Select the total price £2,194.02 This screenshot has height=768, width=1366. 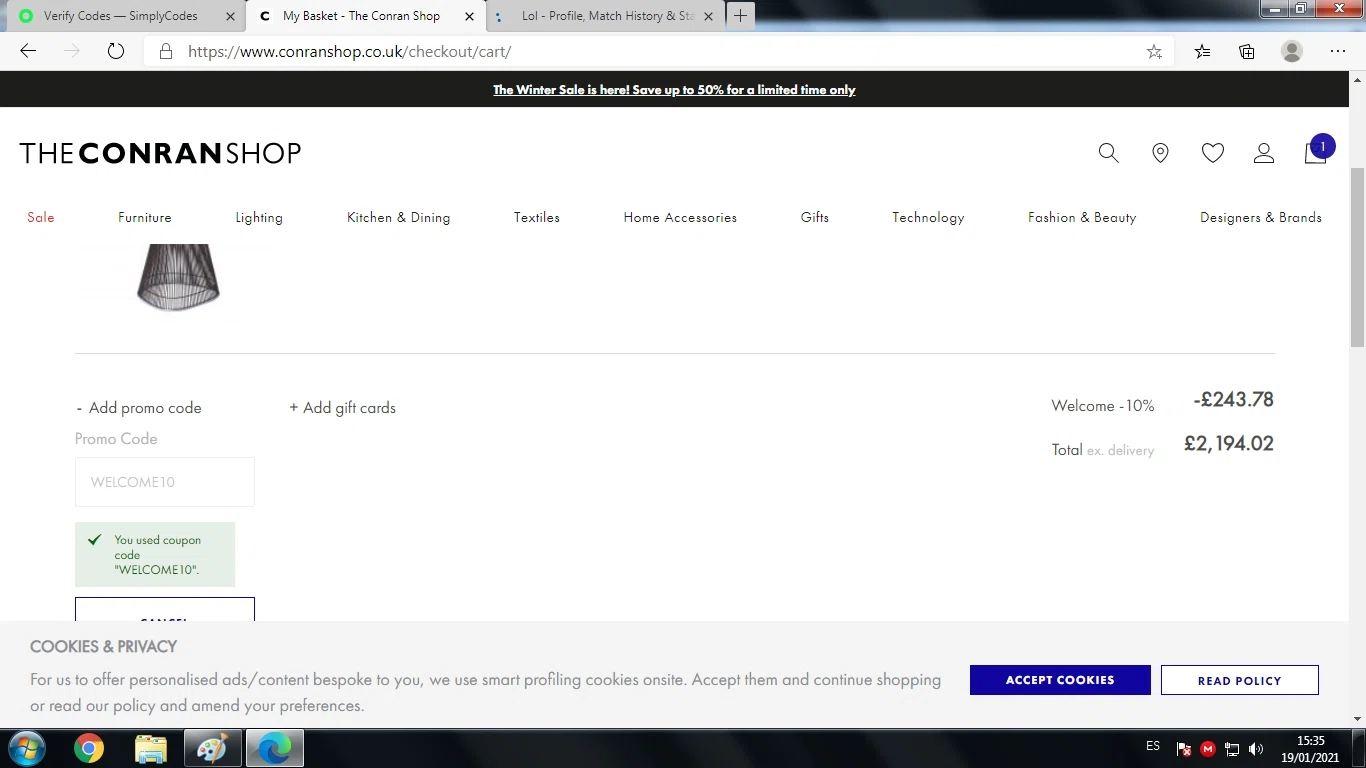pyautogui.click(x=1229, y=444)
